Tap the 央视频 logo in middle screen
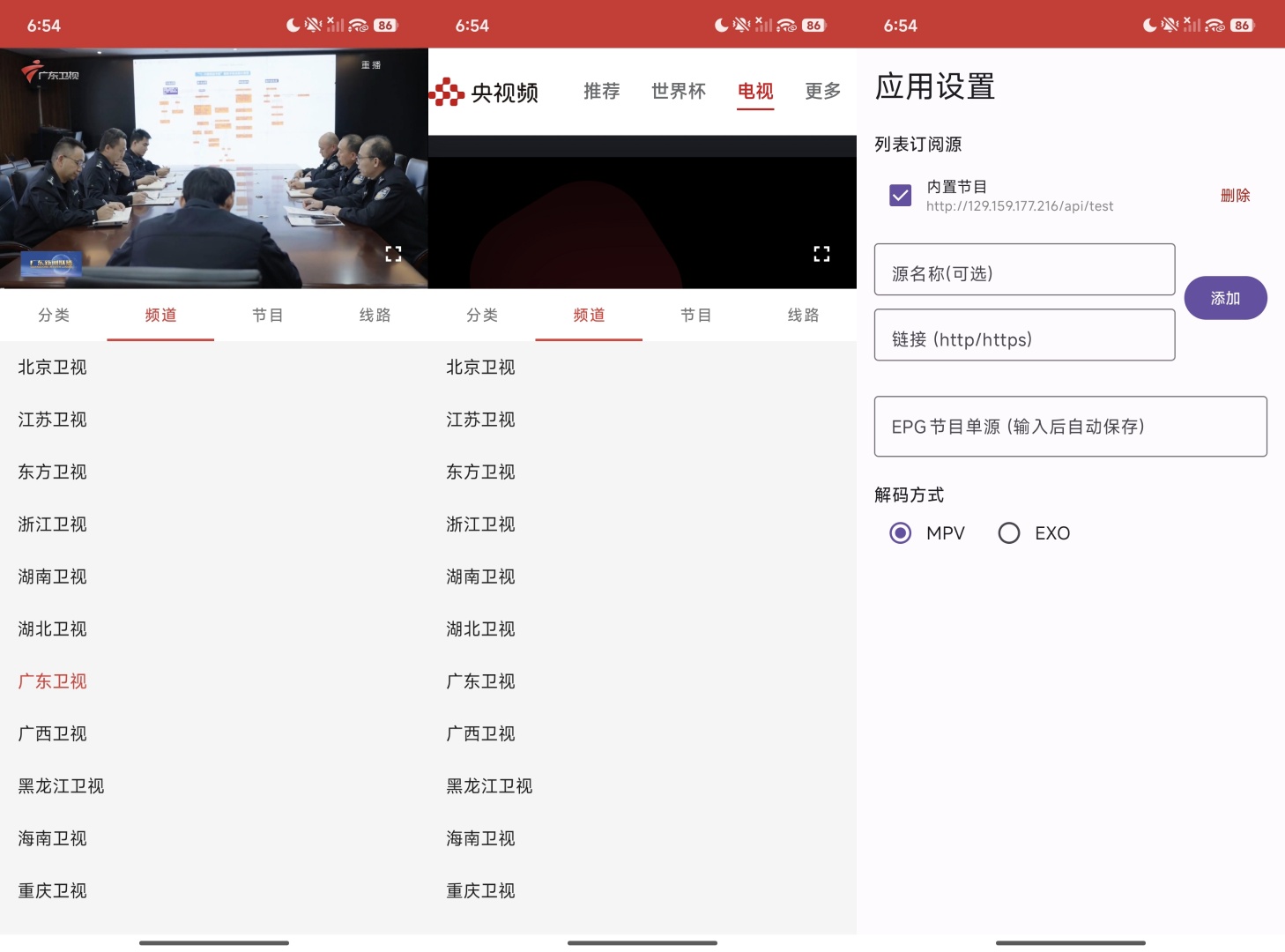 pyautogui.click(x=484, y=92)
